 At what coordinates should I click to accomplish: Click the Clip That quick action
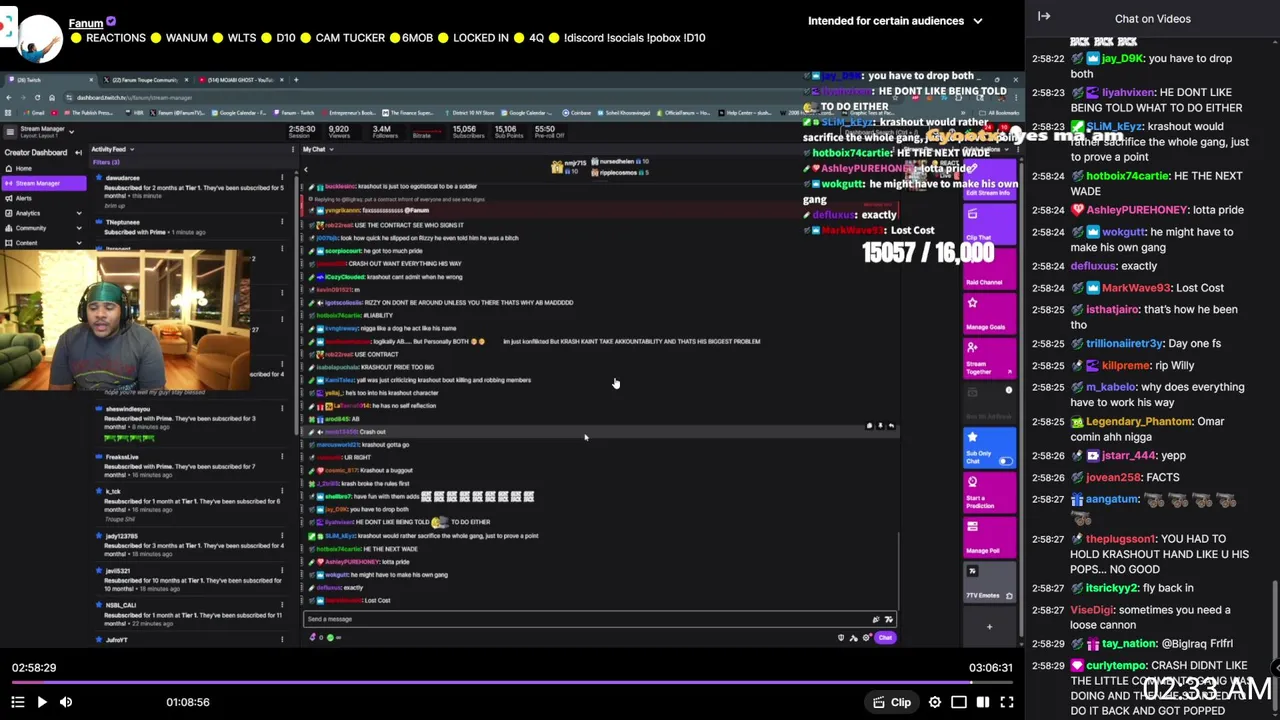click(x=988, y=225)
